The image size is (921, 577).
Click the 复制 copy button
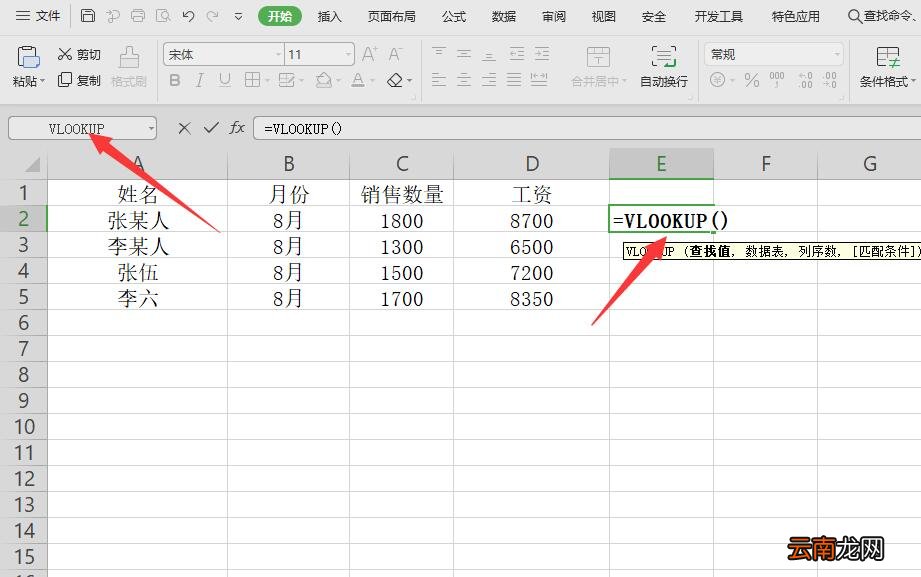79,80
